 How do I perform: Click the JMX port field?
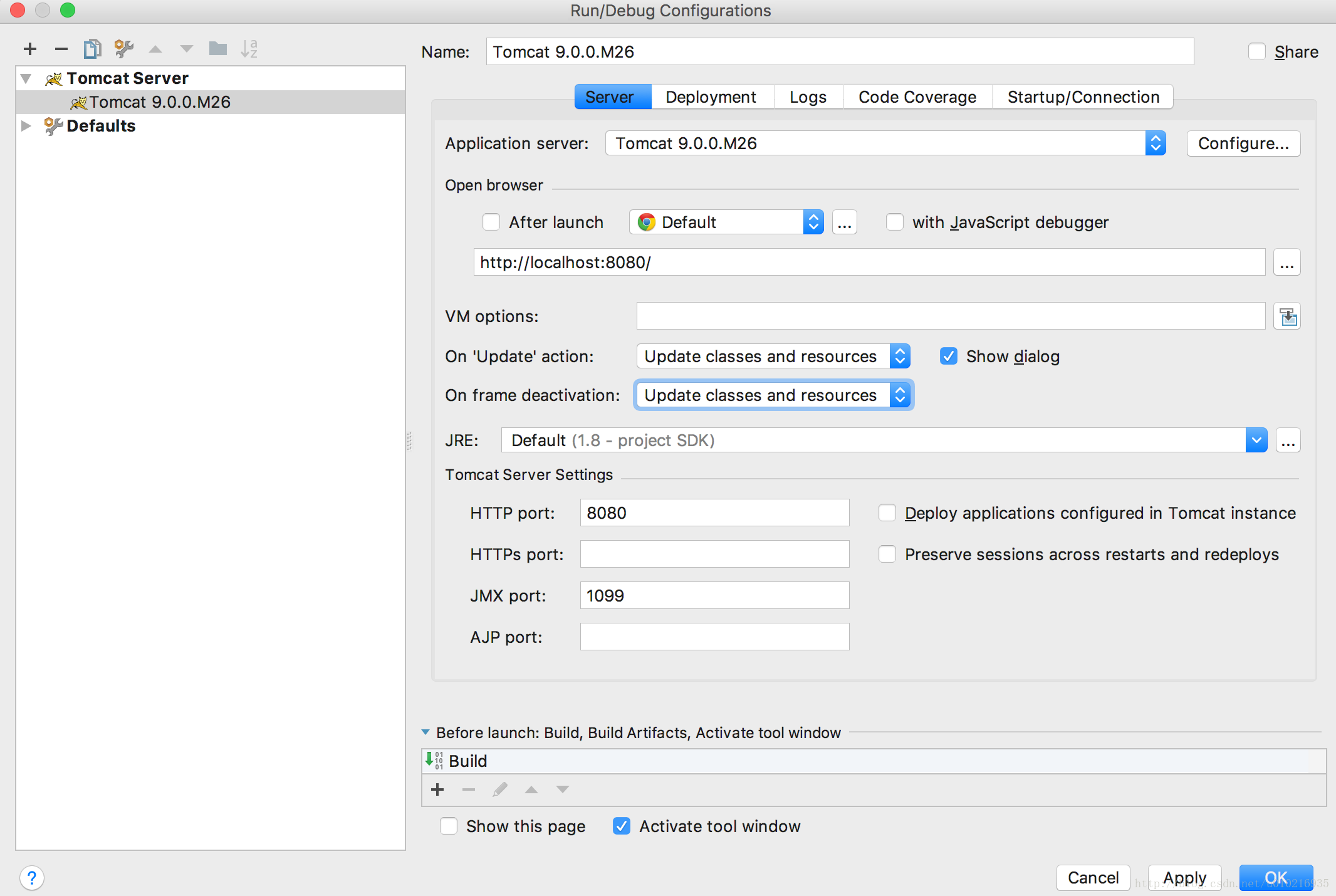pos(714,596)
